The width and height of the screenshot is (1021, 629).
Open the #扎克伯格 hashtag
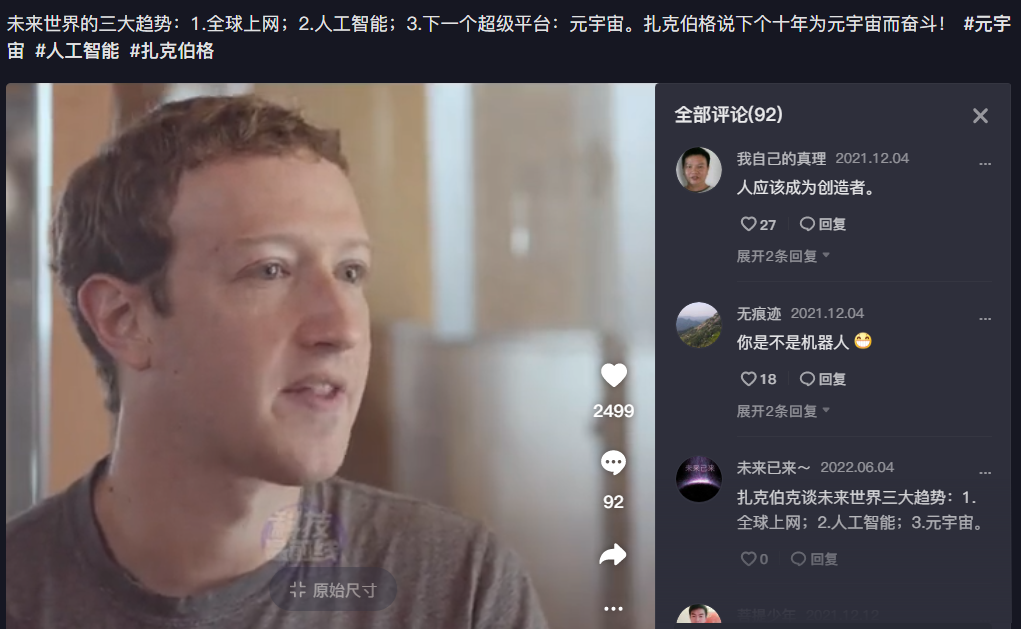(172, 51)
